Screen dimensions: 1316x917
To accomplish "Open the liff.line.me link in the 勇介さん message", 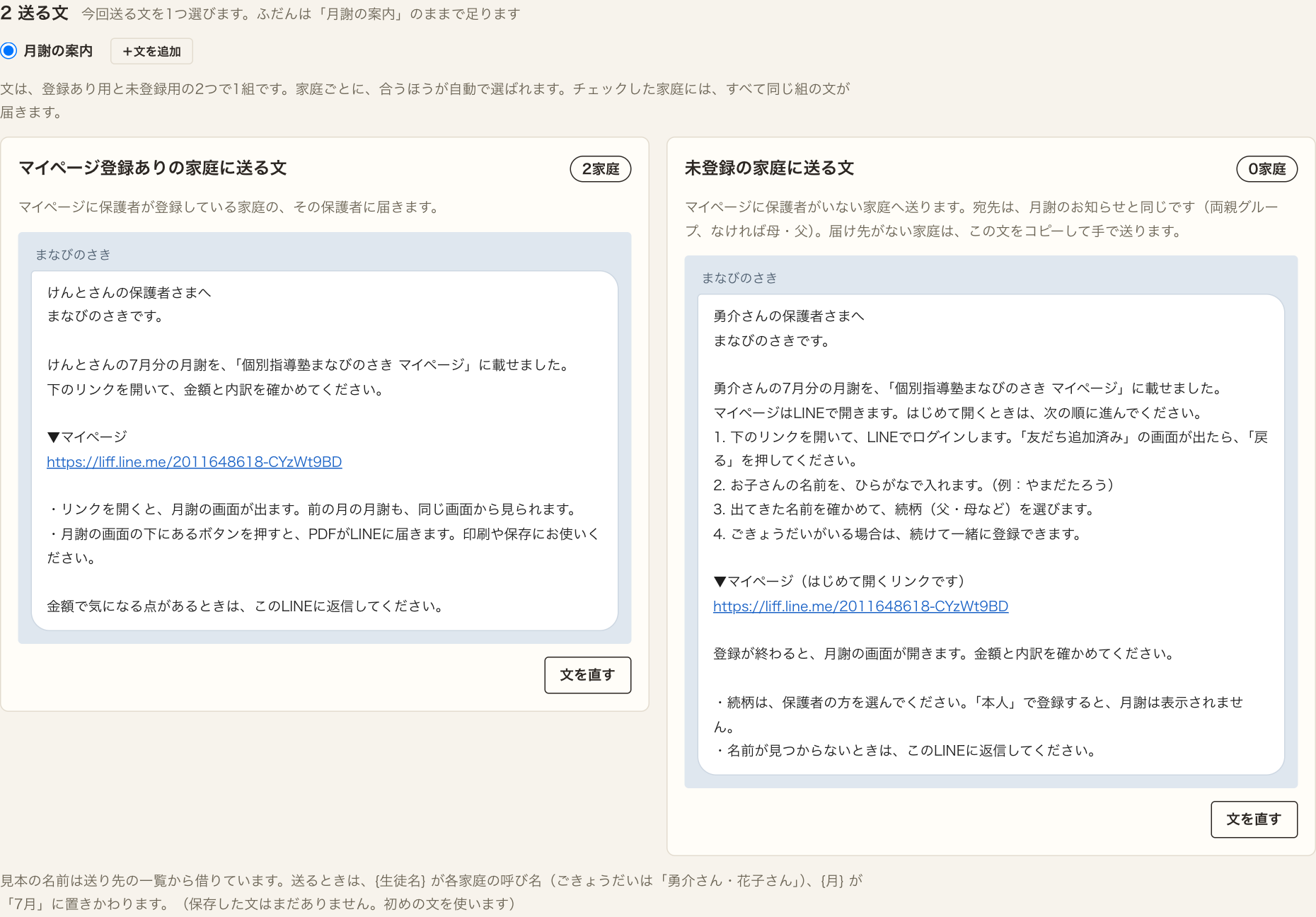I will 861,606.
